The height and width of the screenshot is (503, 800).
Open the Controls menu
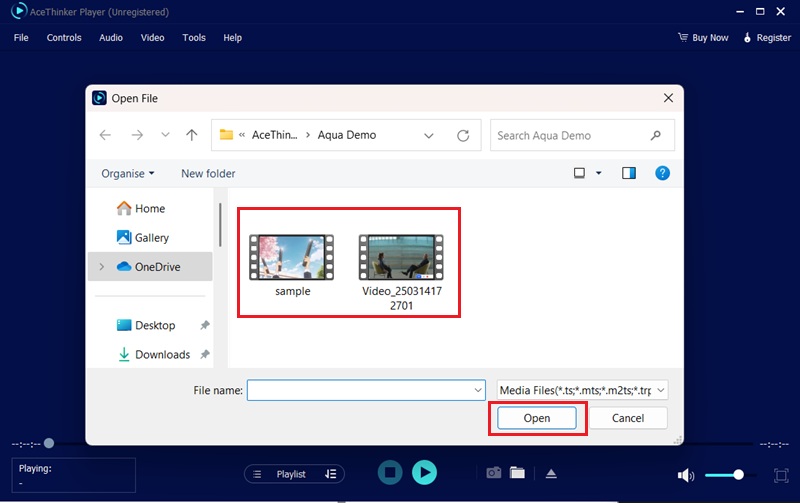[64, 38]
